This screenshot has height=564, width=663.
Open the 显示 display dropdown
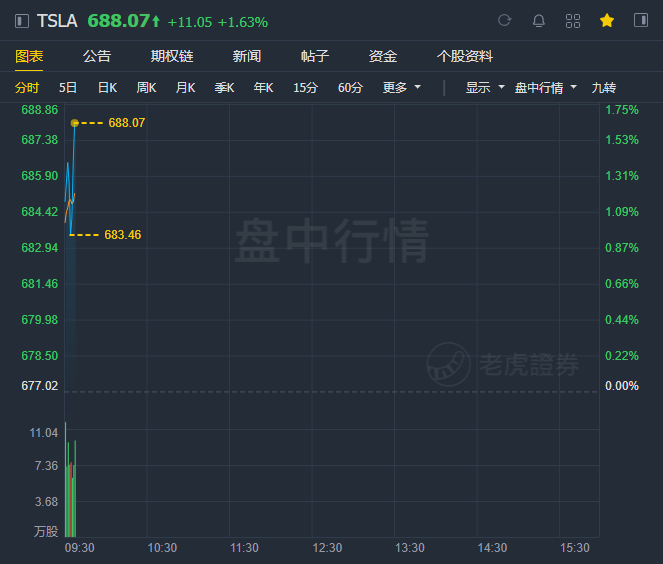485,88
